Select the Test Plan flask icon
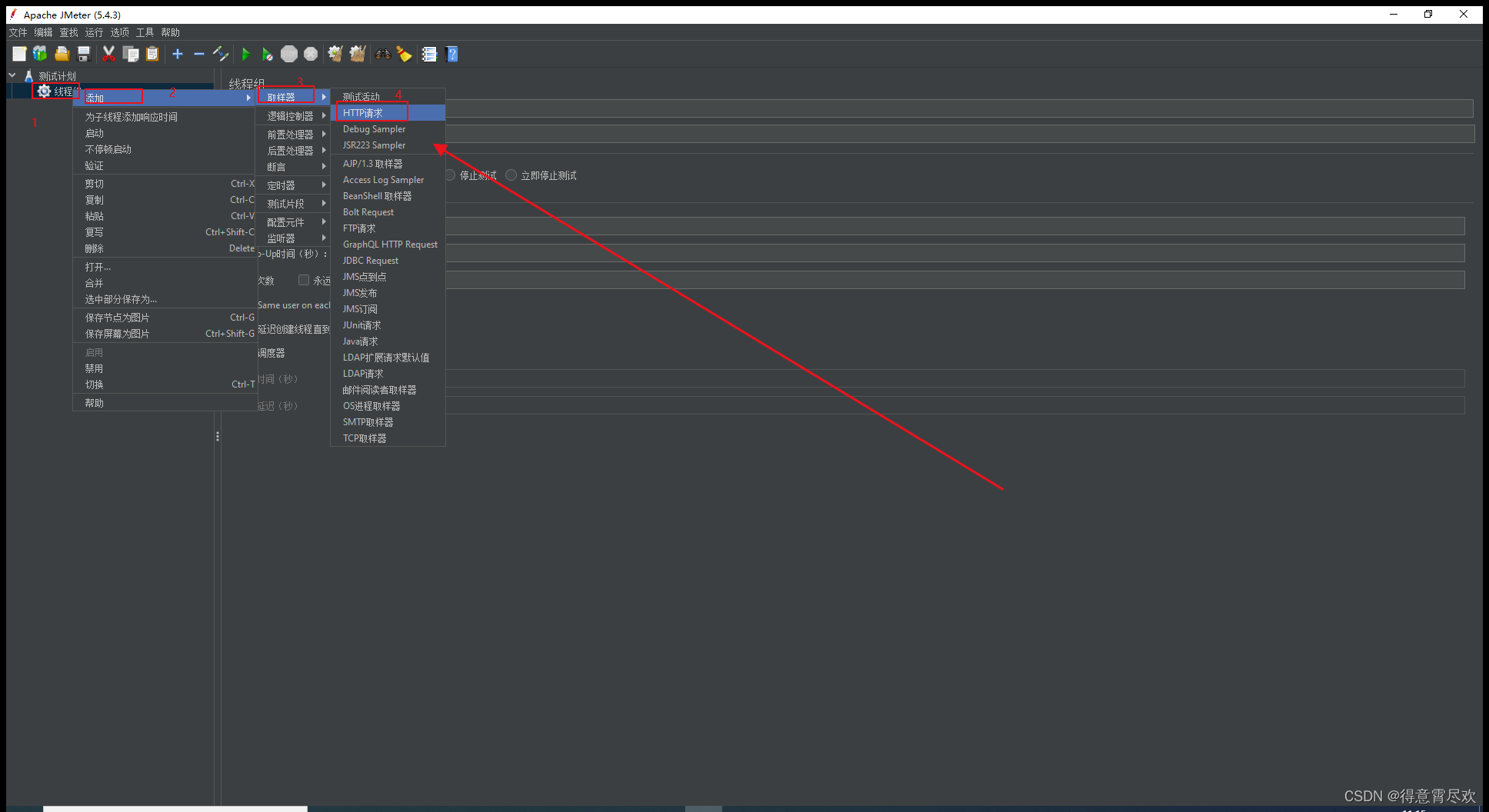The height and width of the screenshot is (812, 1489). 29,76
